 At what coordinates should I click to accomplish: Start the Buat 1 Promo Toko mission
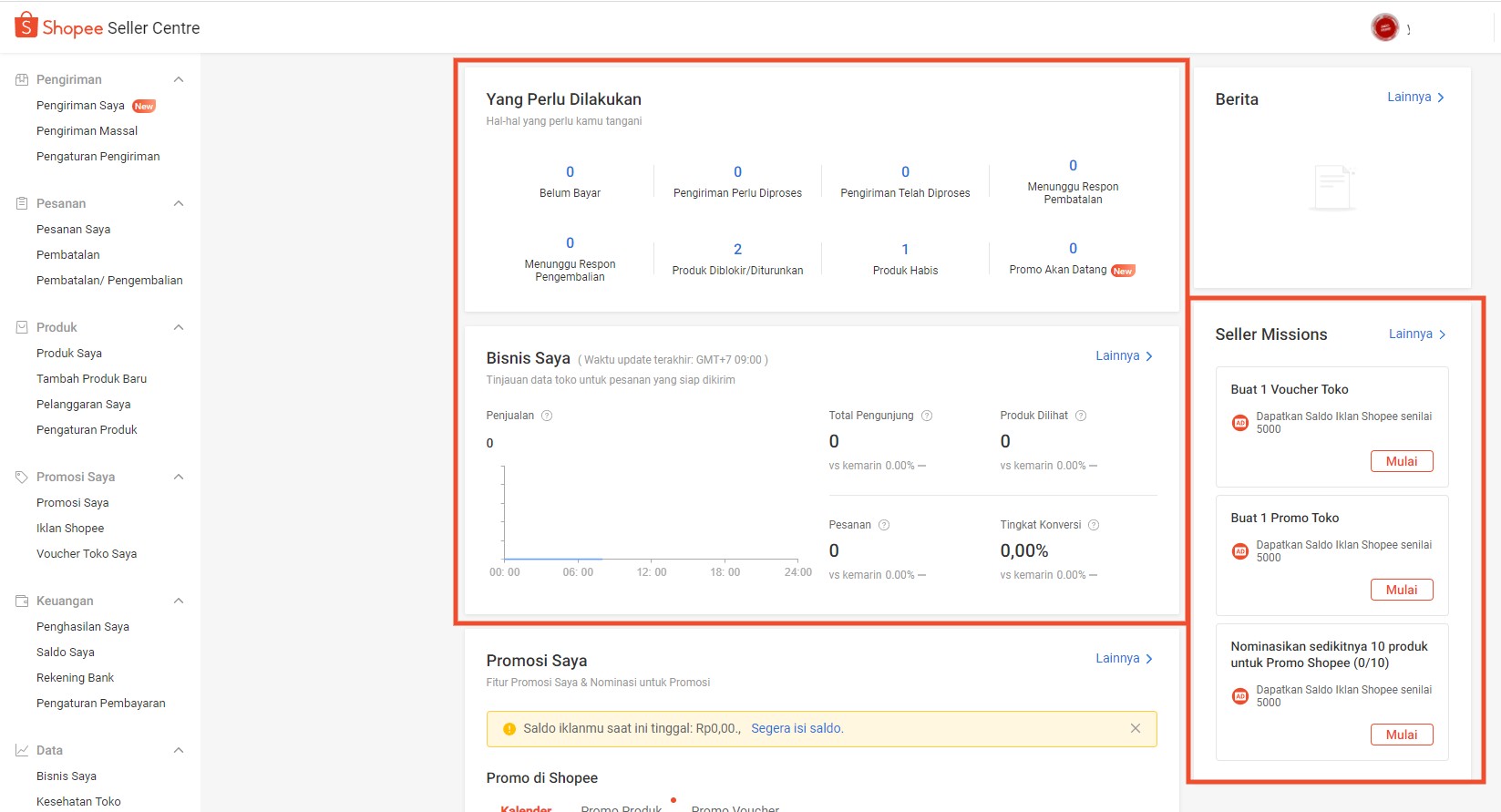coord(1402,590)
